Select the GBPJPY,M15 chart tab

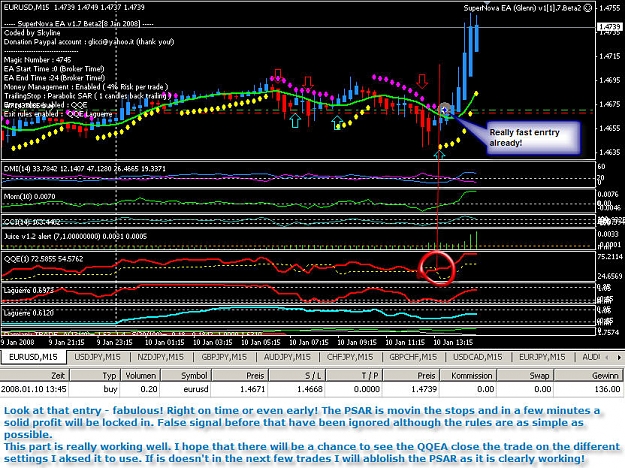point(224,357)
